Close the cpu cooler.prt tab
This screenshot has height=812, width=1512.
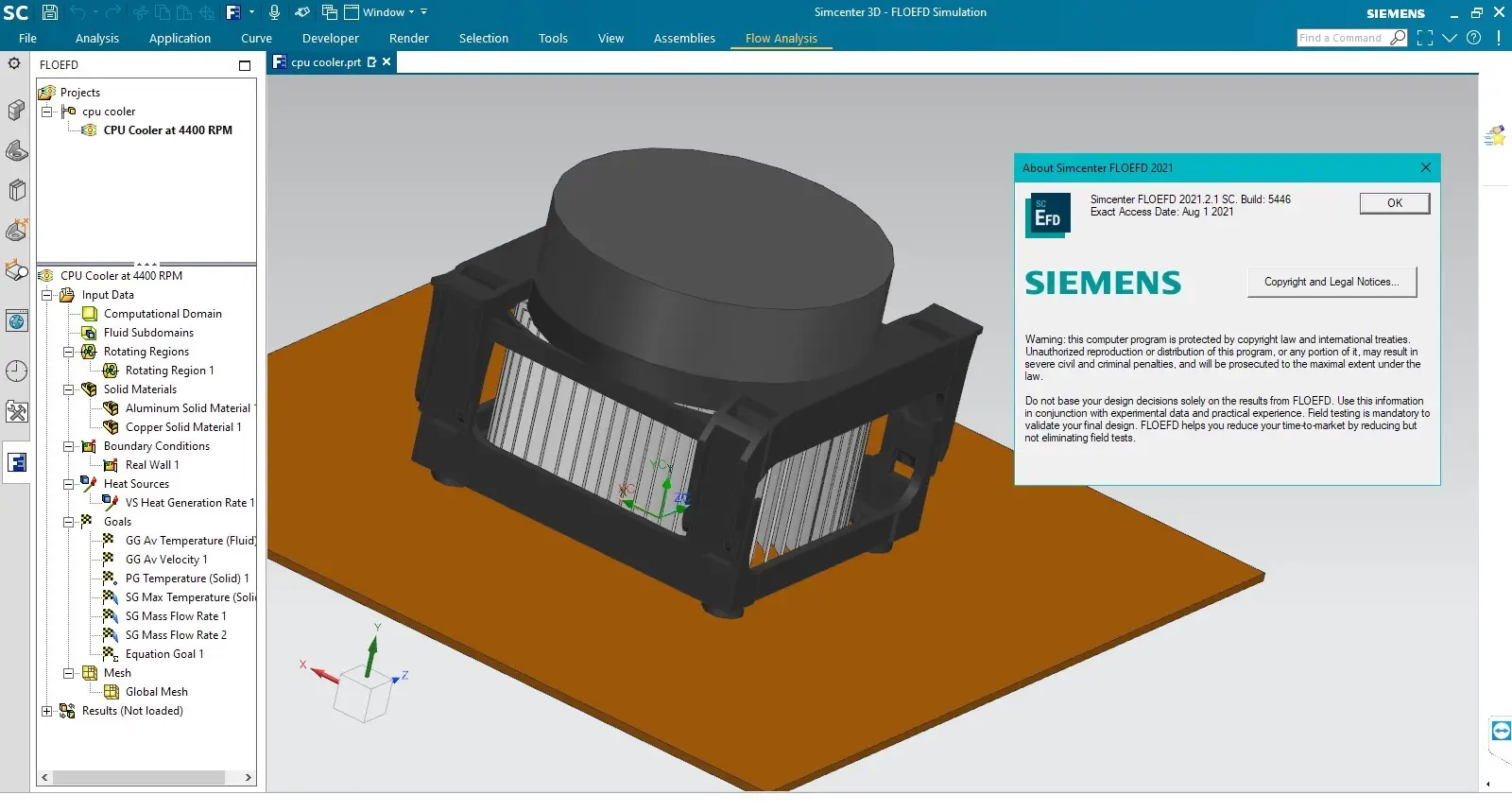[387, 62]
